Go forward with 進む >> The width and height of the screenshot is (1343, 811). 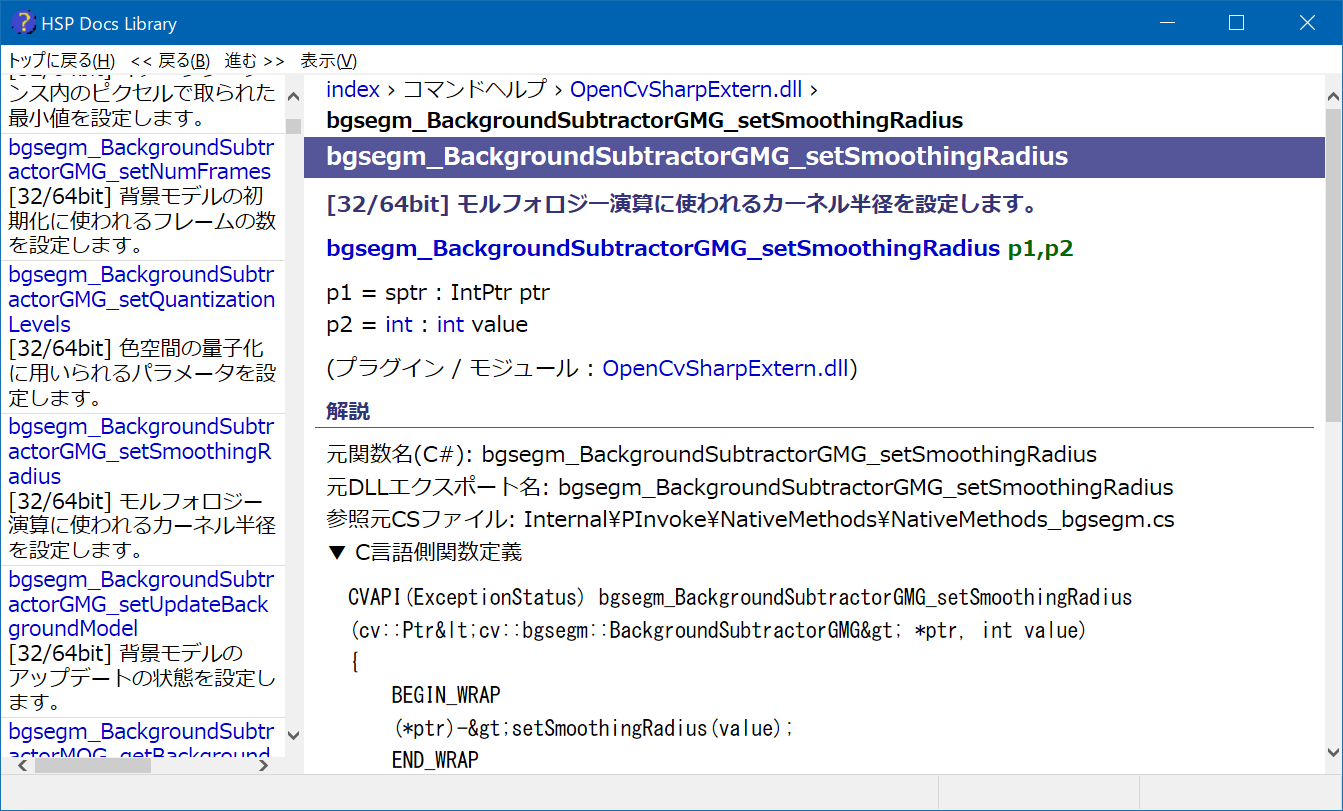click(x=254, y=61)
